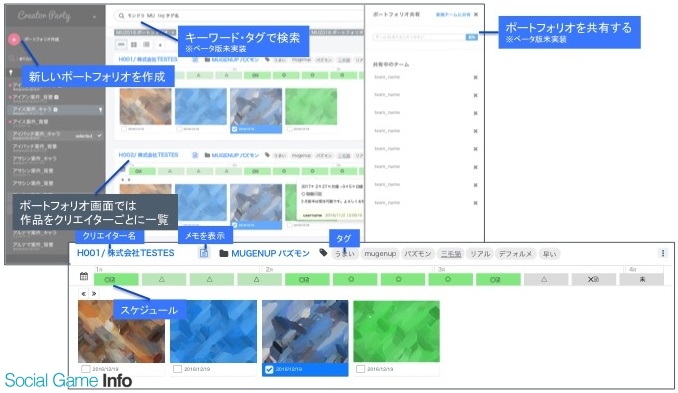Check the enlarged orange-brown thumbnail's checkbox
Viewport: 678px width, 393px height.
[x=86, y=369]
